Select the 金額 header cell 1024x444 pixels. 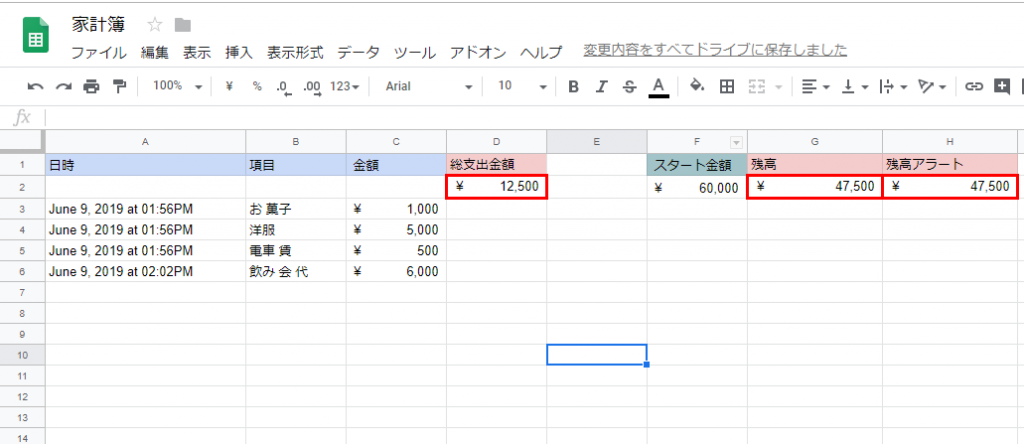(396, 165)
